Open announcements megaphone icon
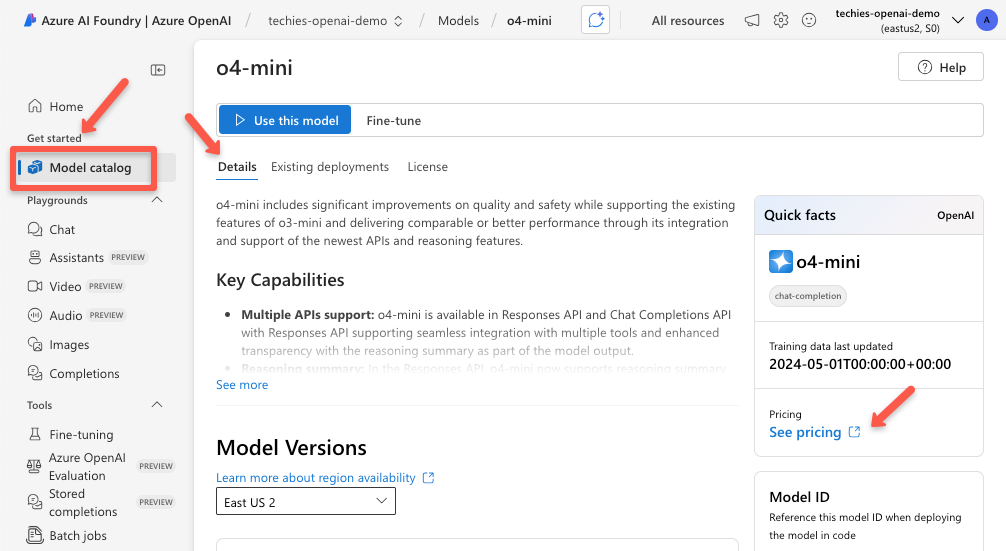The image size is (1006, 551). 752,21
